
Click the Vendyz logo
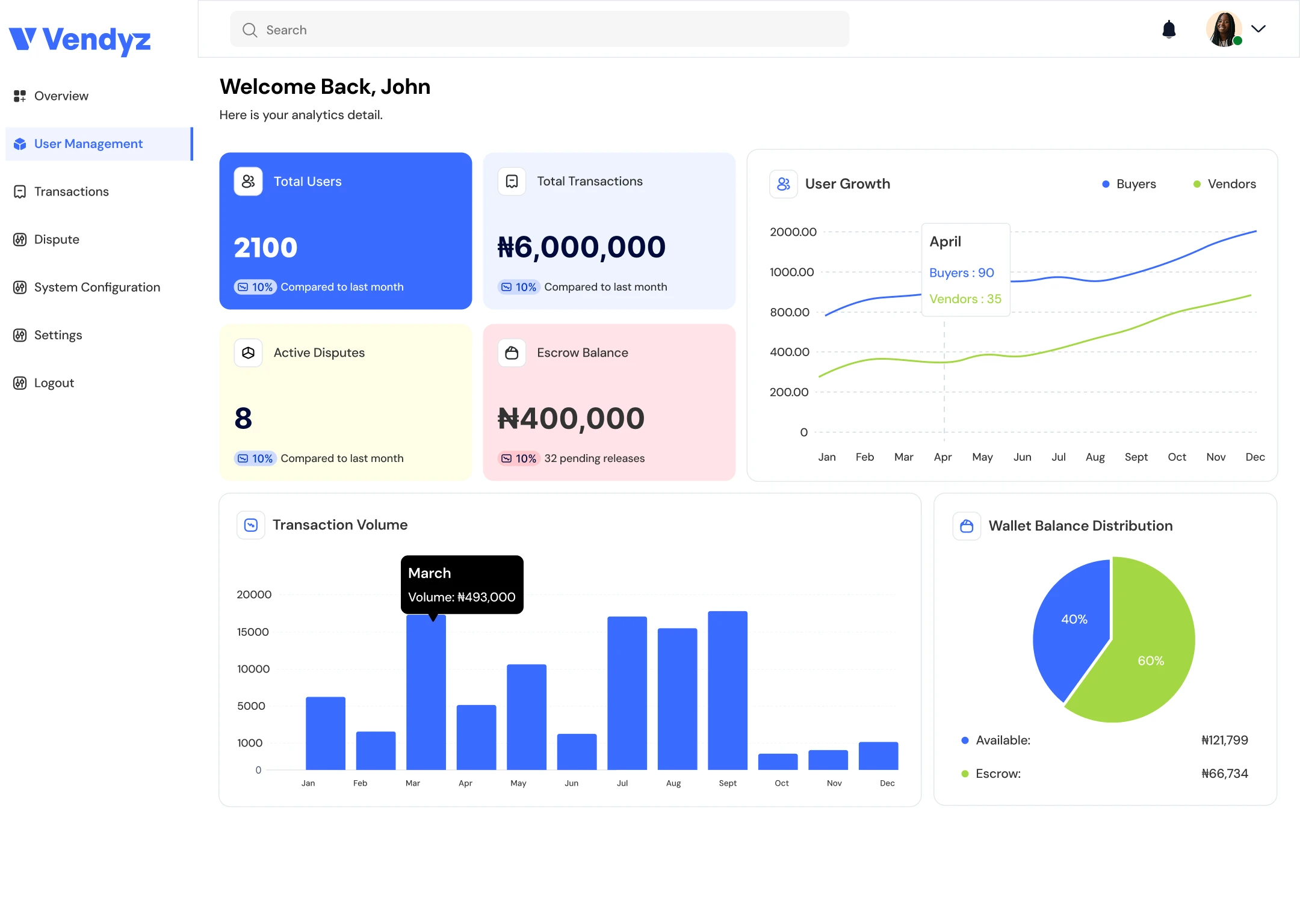coord(79,40)
